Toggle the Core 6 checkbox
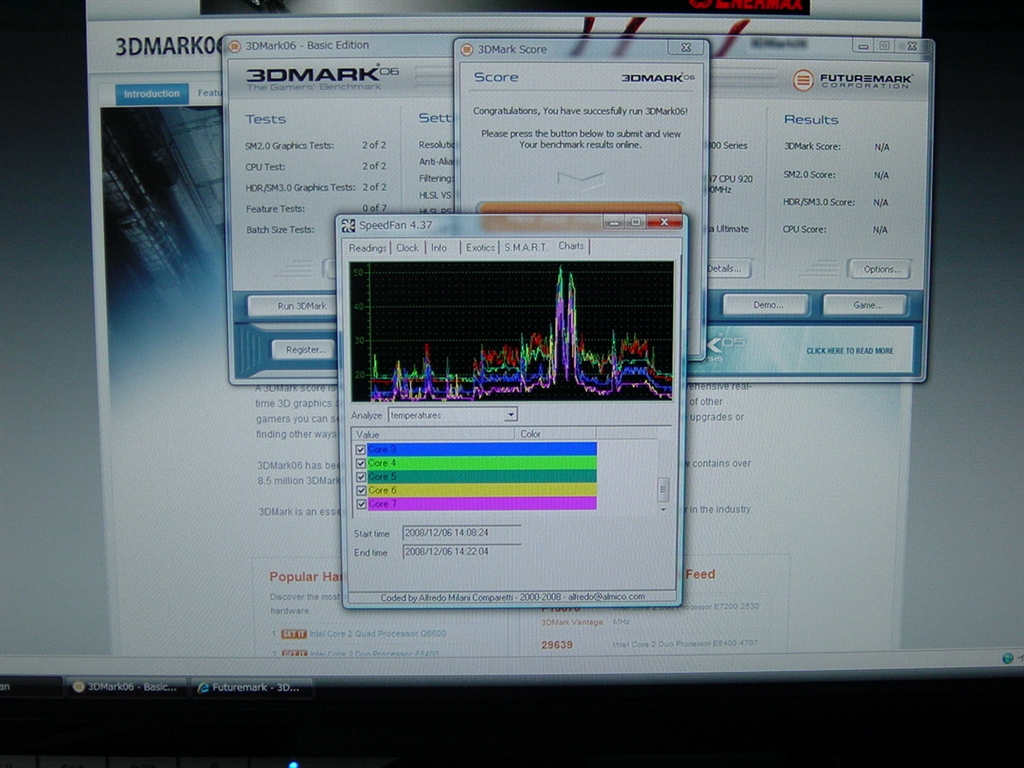Screen dimensions: 1024x768 tap(361, 491)
